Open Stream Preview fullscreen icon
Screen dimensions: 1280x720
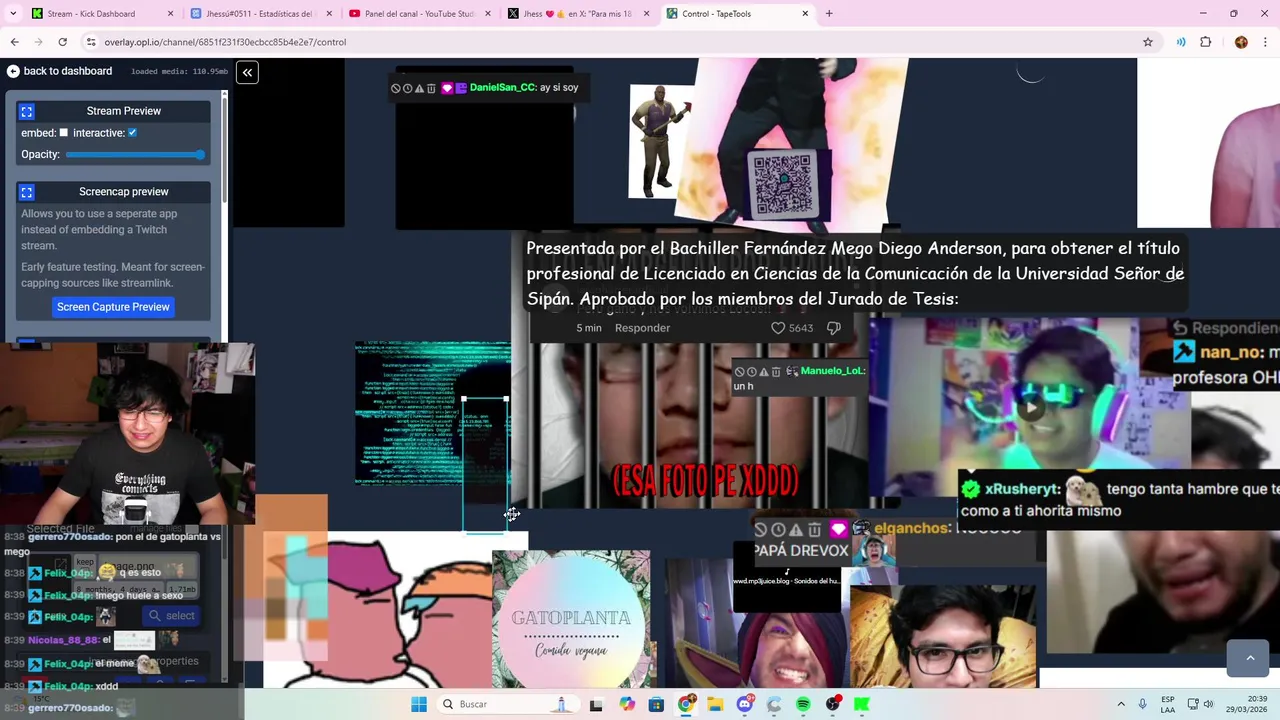[27, 111]
